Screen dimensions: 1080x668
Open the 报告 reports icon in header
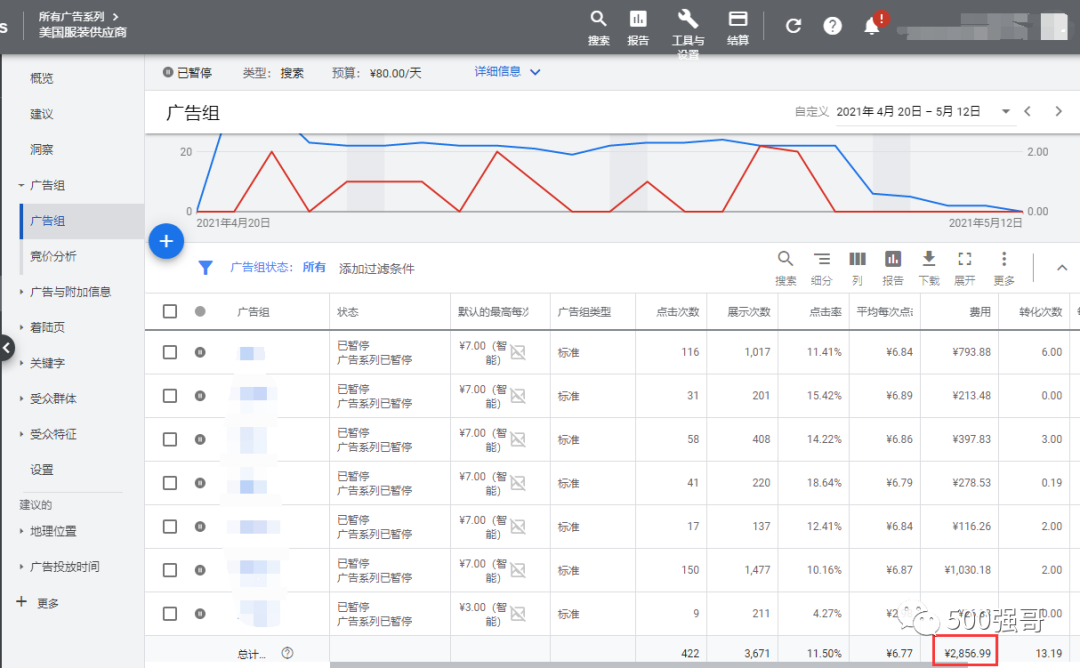click(x=638, y=19)
